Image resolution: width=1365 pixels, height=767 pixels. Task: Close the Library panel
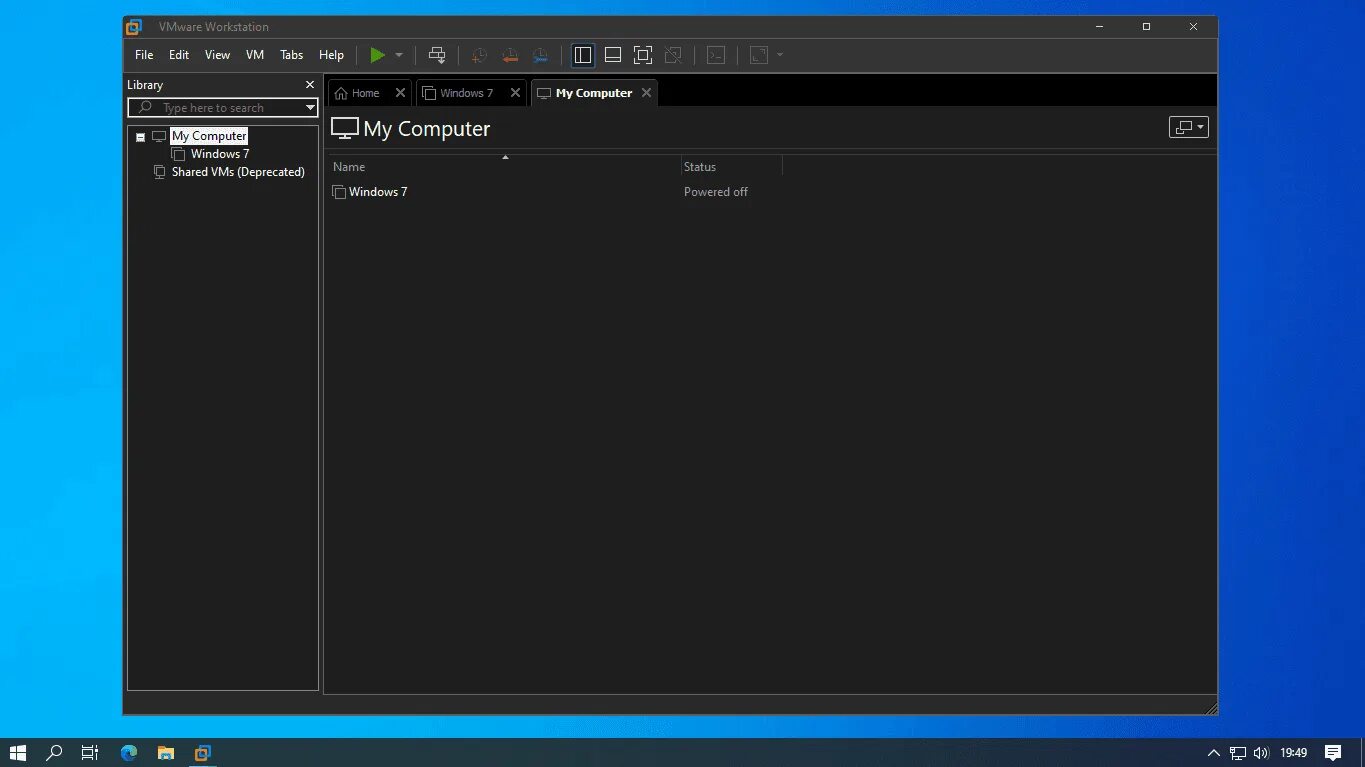(310, 85)
